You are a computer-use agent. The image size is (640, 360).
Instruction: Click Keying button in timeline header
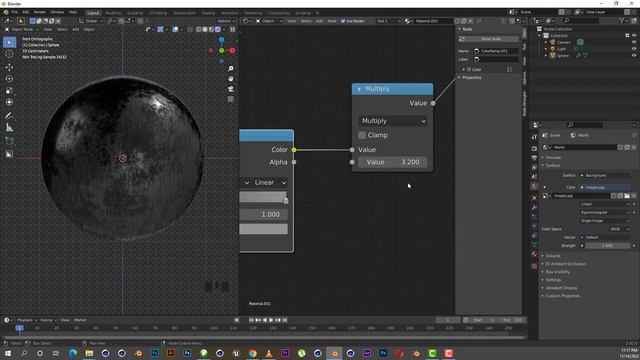[x=48, y=320]
